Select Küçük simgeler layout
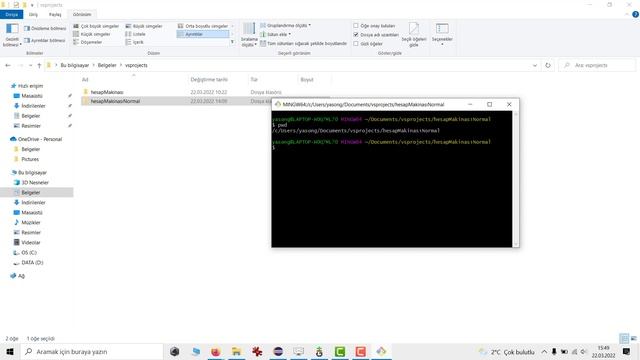 [x=92, y=34]
